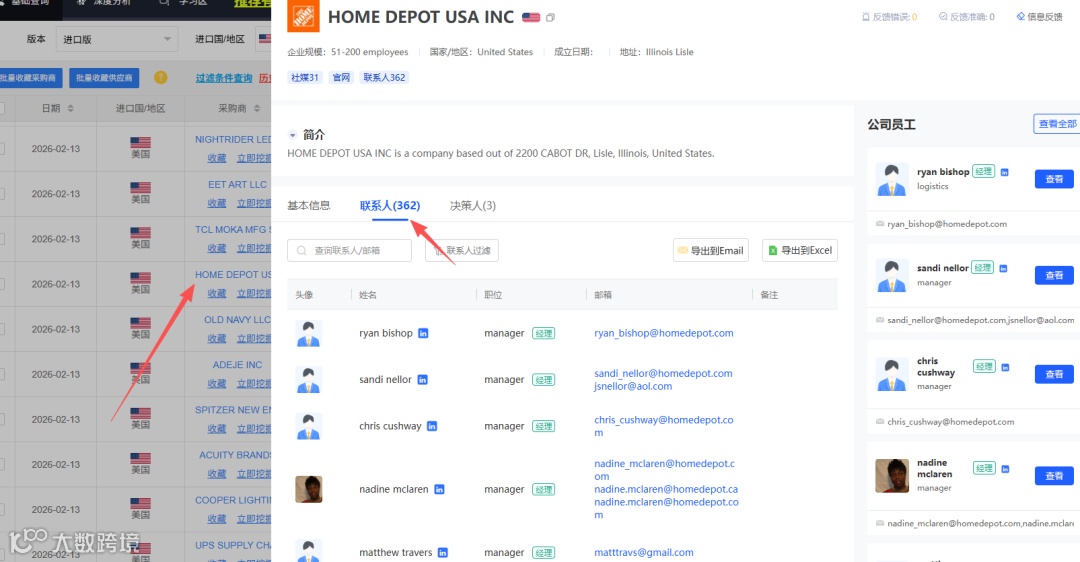Click 查看 button on nadine mclaren card
This screenshot has height=562, width=1080.
pos(1055,476)
